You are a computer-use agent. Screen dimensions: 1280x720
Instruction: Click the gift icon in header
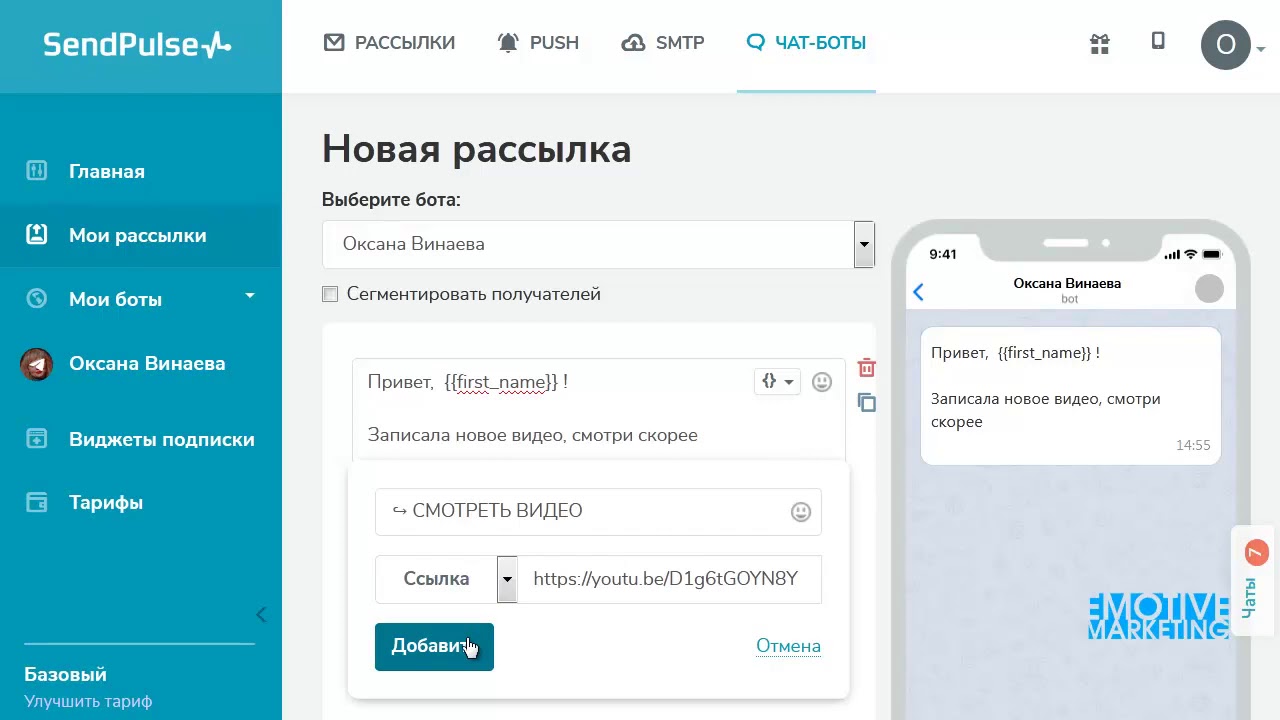[1100, 43]
